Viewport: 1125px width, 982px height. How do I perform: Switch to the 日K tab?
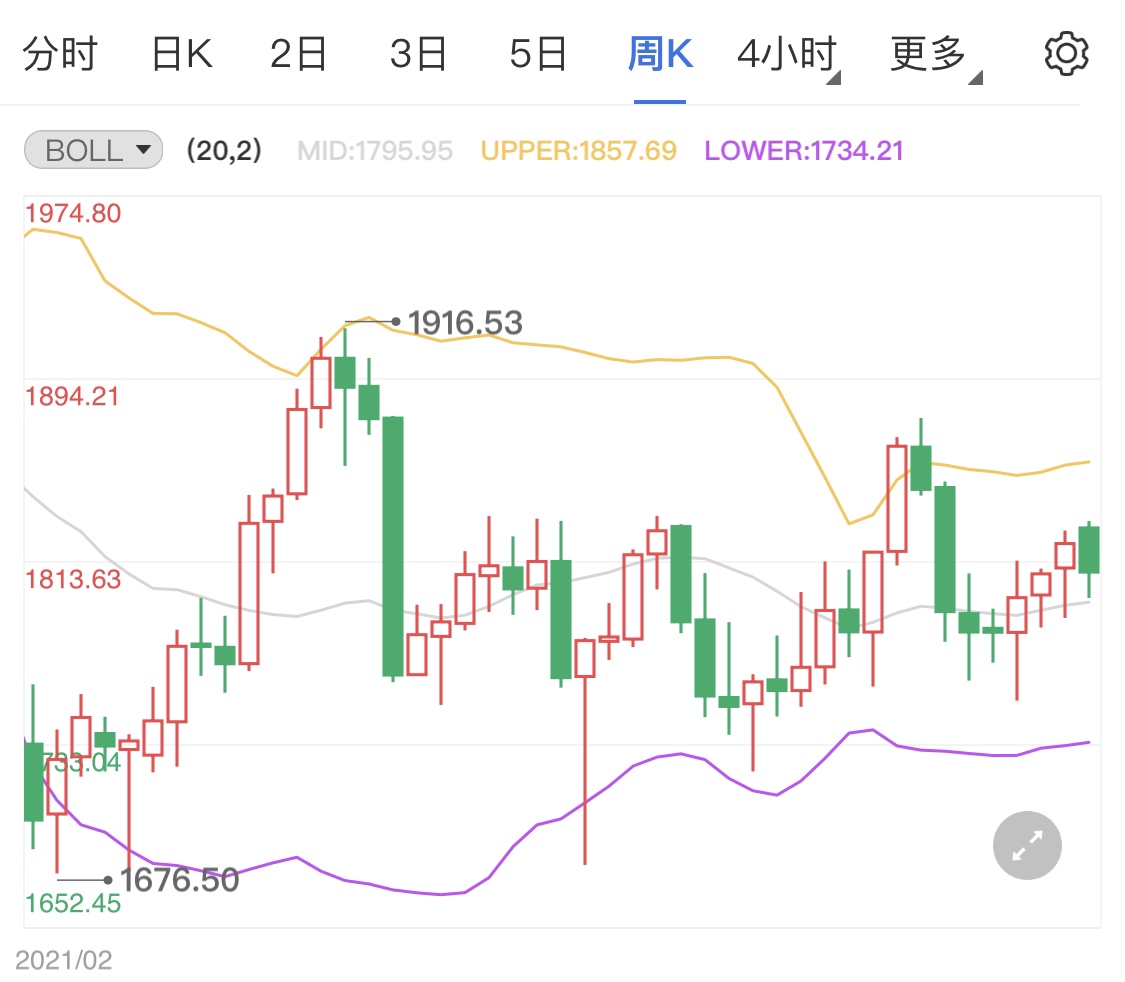182,54
